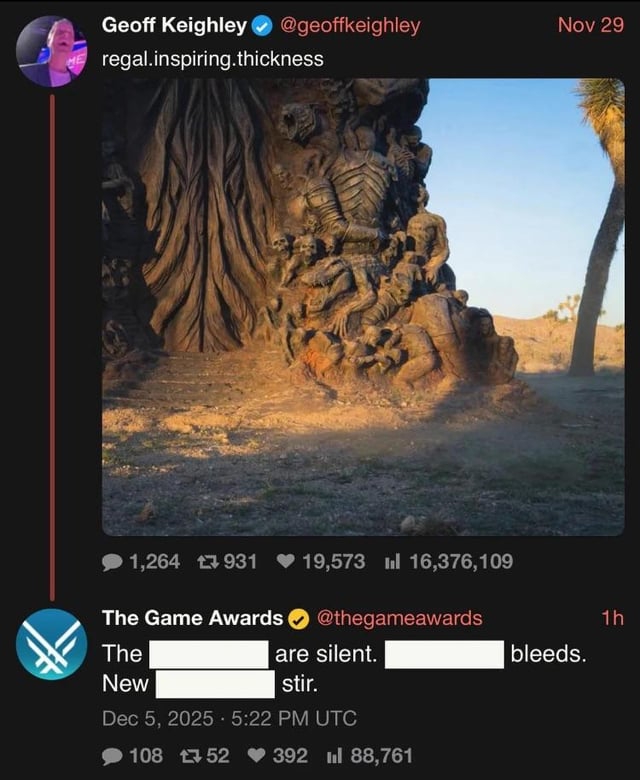Open The Game Awards profile avatar
640x780 pixels.
coord(52,644)
